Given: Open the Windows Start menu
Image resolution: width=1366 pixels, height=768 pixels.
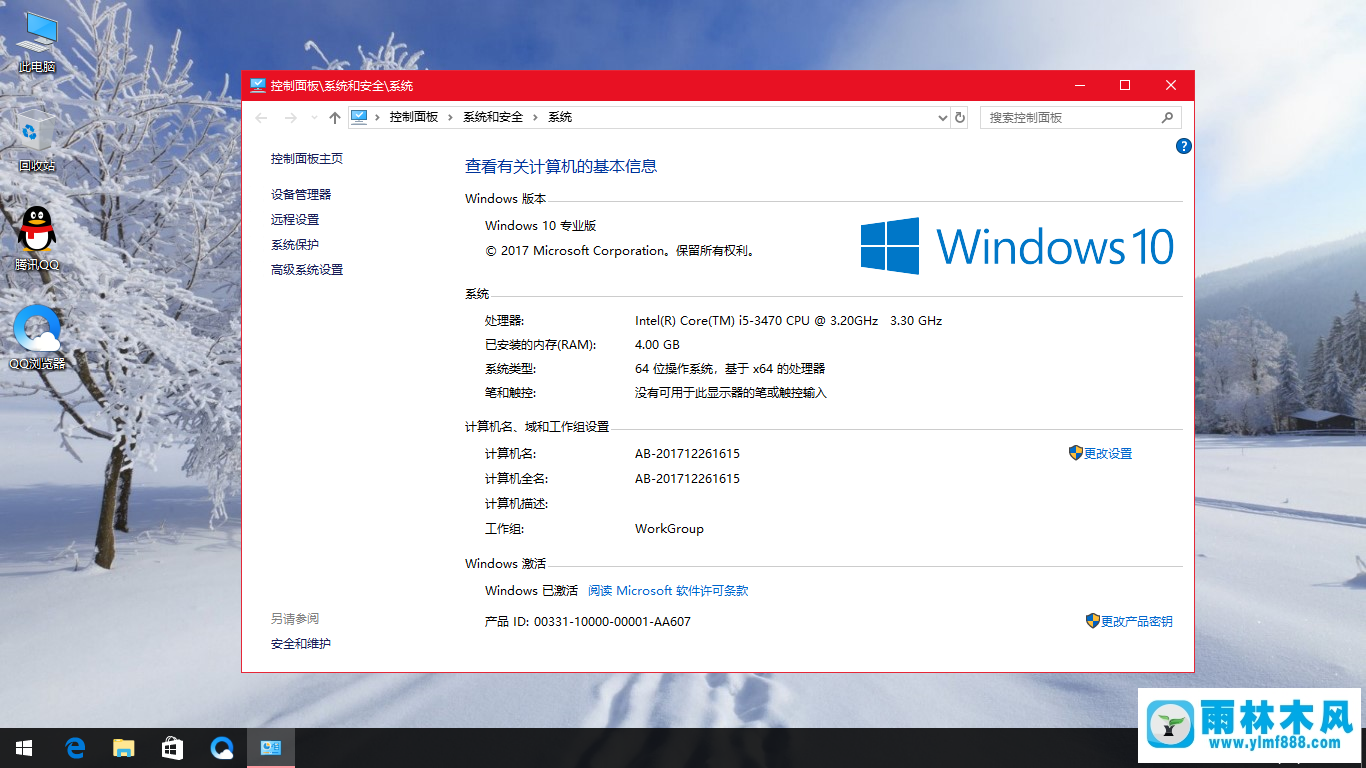Looking at the screenshot, I should click(24, 747).
